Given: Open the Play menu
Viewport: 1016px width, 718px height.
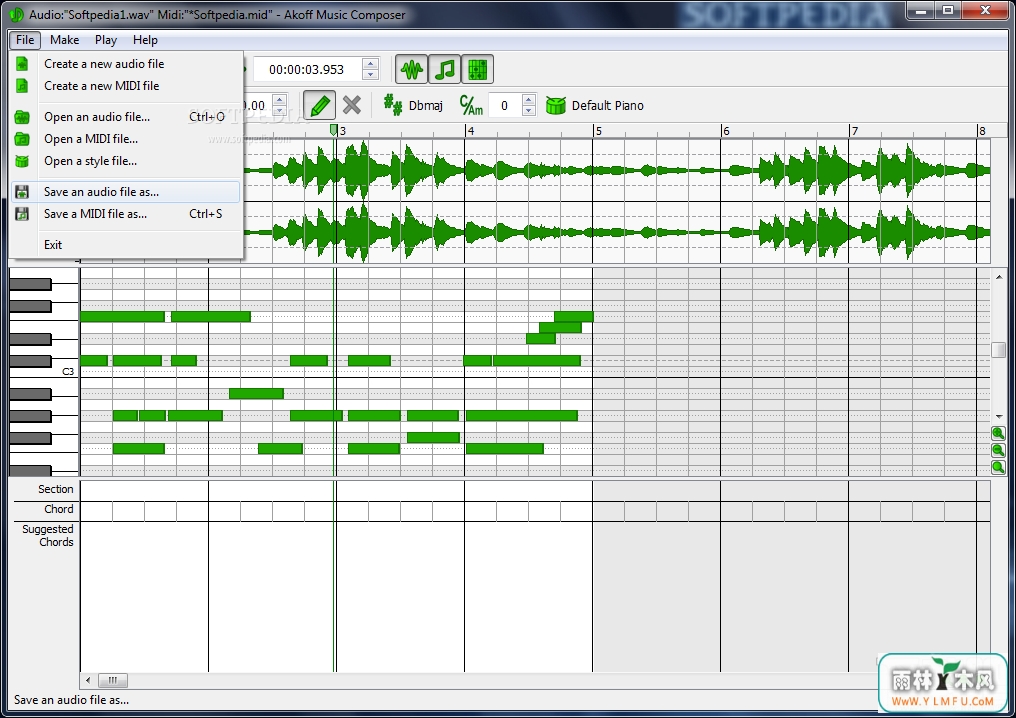Looking at the screenshot, I should (106, 40).
